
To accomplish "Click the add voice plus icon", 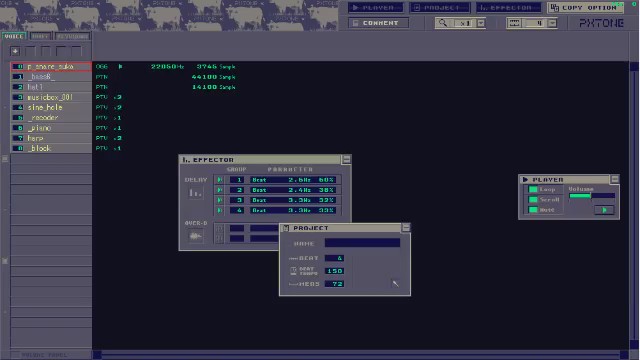I will pos(15,51).
